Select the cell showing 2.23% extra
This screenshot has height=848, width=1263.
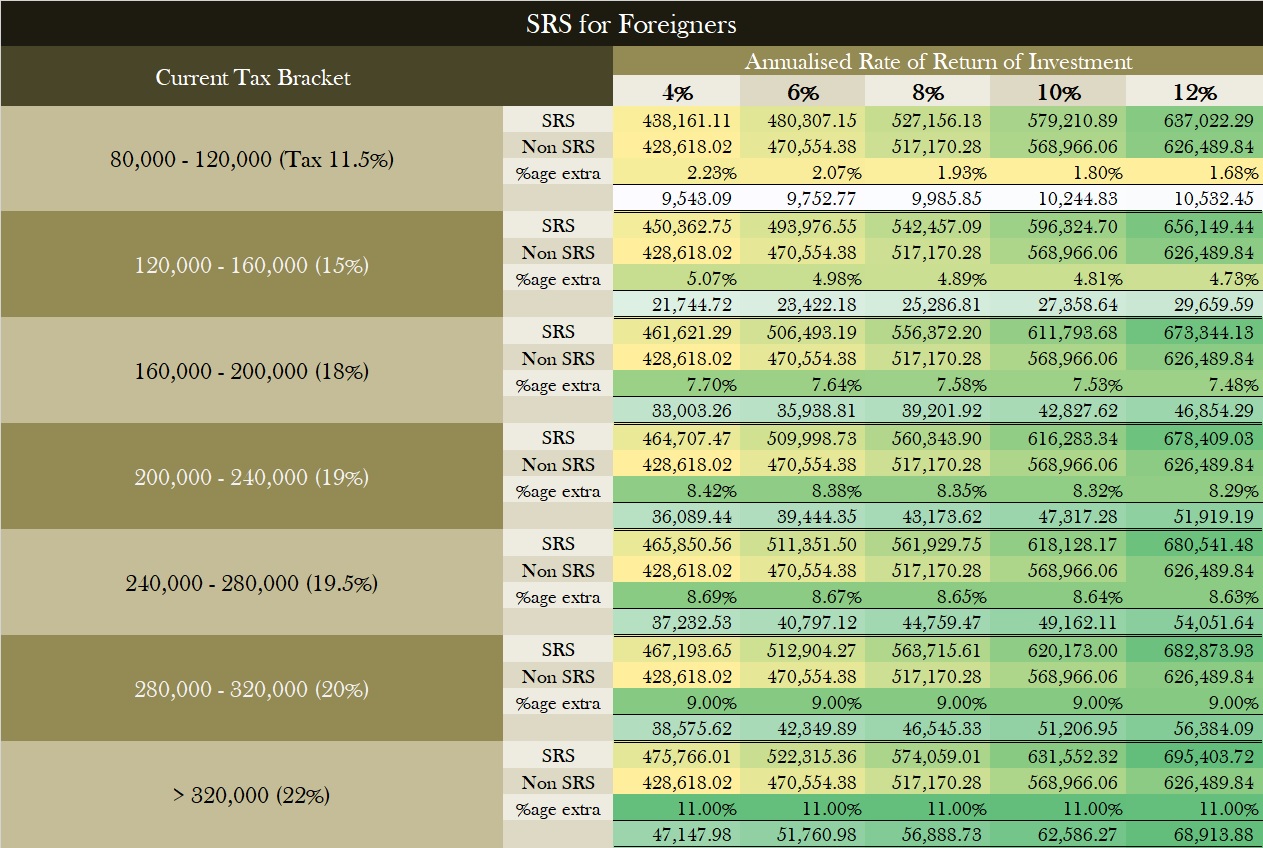click(x=677, y=173)
